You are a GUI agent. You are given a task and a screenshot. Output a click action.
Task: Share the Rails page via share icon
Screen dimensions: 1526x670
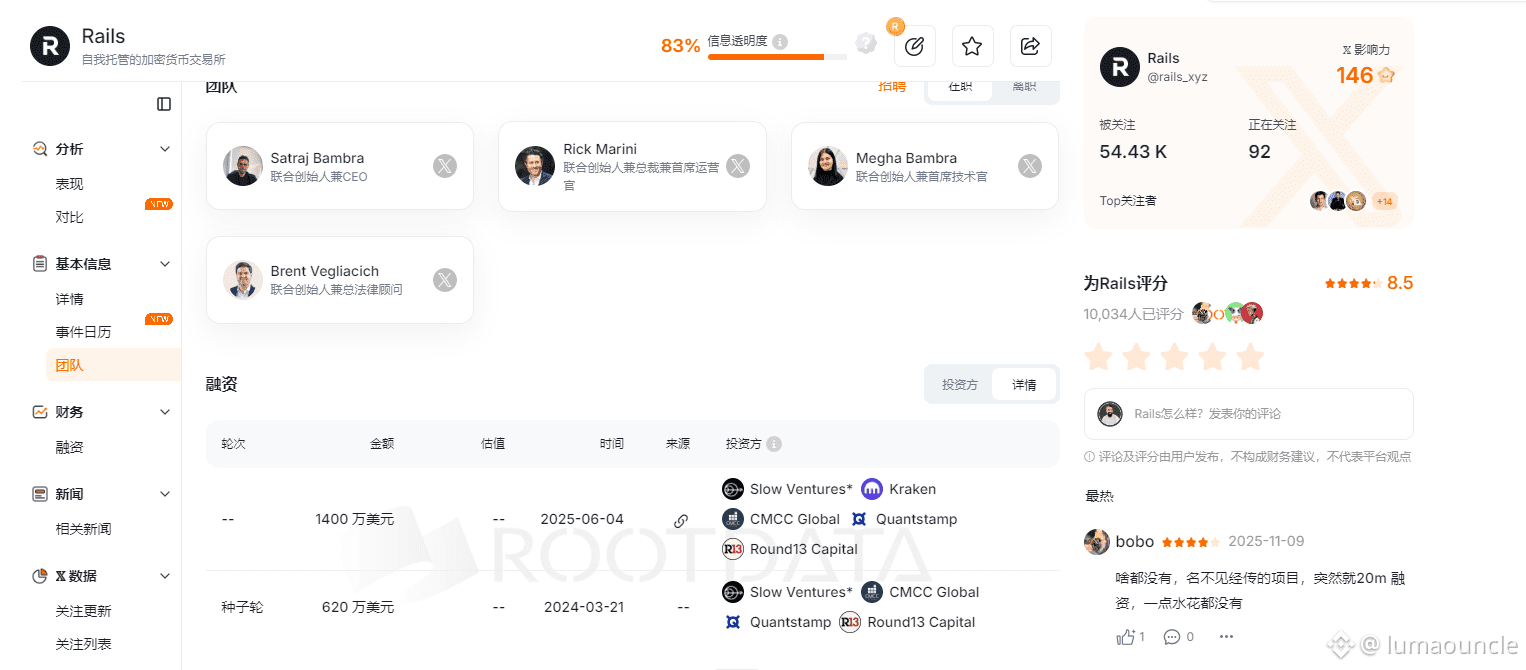[1031, 46]
